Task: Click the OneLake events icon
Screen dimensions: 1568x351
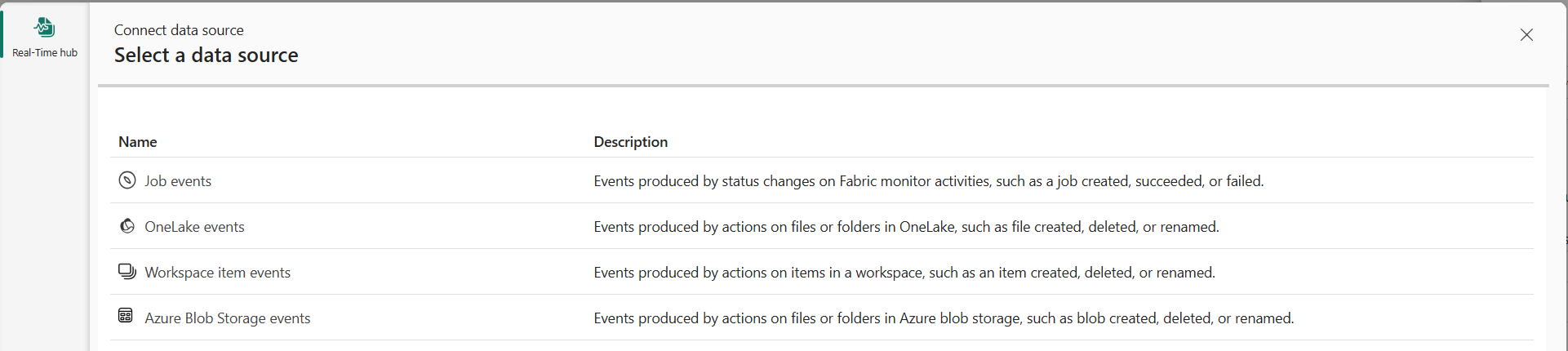Action: tap(127, 226)
